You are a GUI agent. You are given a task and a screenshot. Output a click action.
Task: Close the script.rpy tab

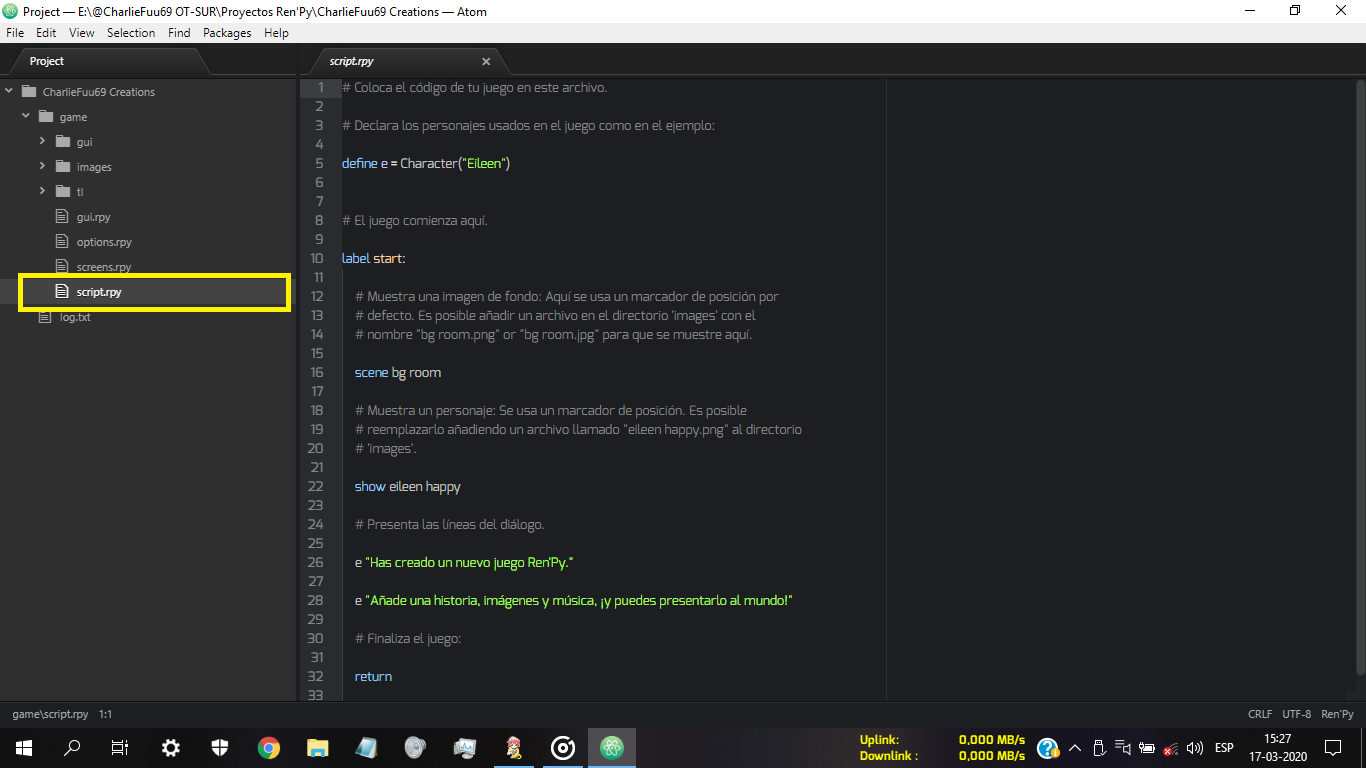pos(486,62)
